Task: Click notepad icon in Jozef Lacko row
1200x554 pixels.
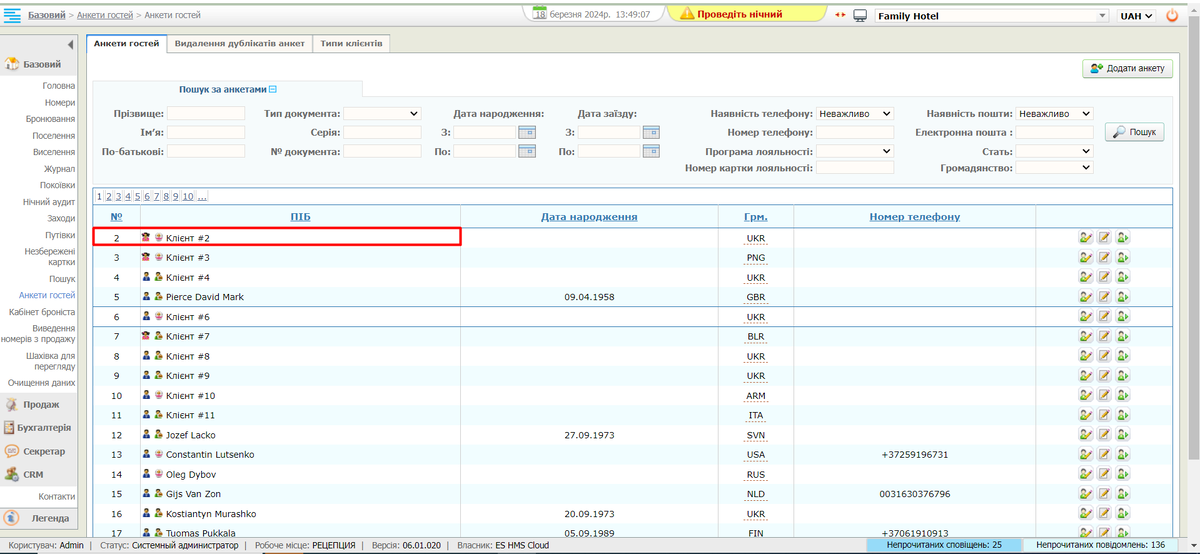Action: click(x=1105, y=435)
